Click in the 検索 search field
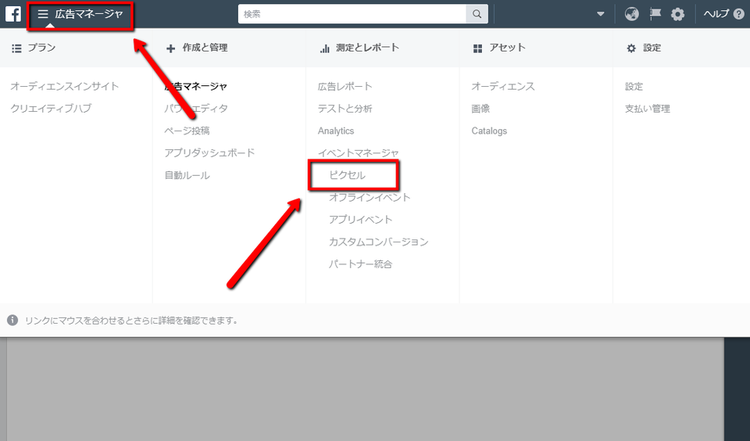 coord(352,14)
